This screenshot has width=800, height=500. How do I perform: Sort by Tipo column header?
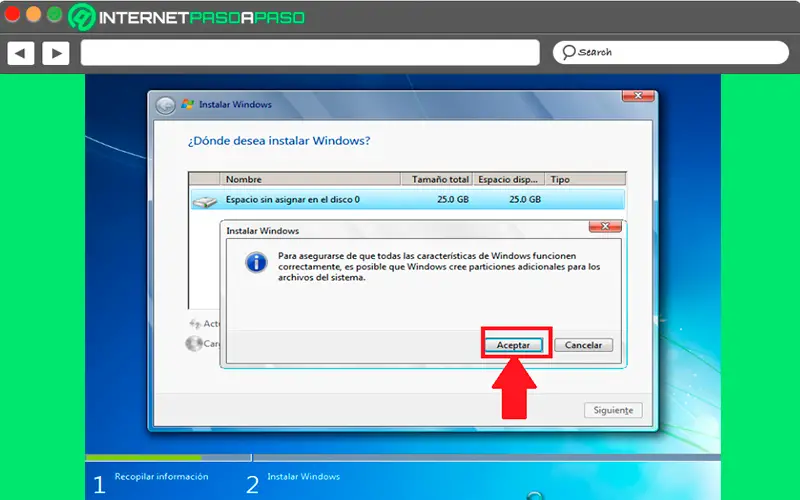click(585, 179)
